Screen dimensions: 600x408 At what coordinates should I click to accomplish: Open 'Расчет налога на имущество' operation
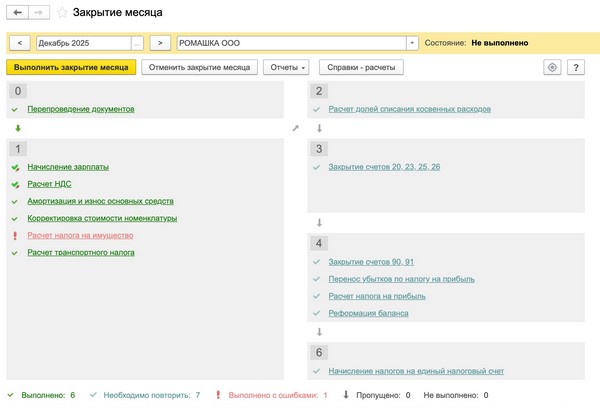coord(80,236)
